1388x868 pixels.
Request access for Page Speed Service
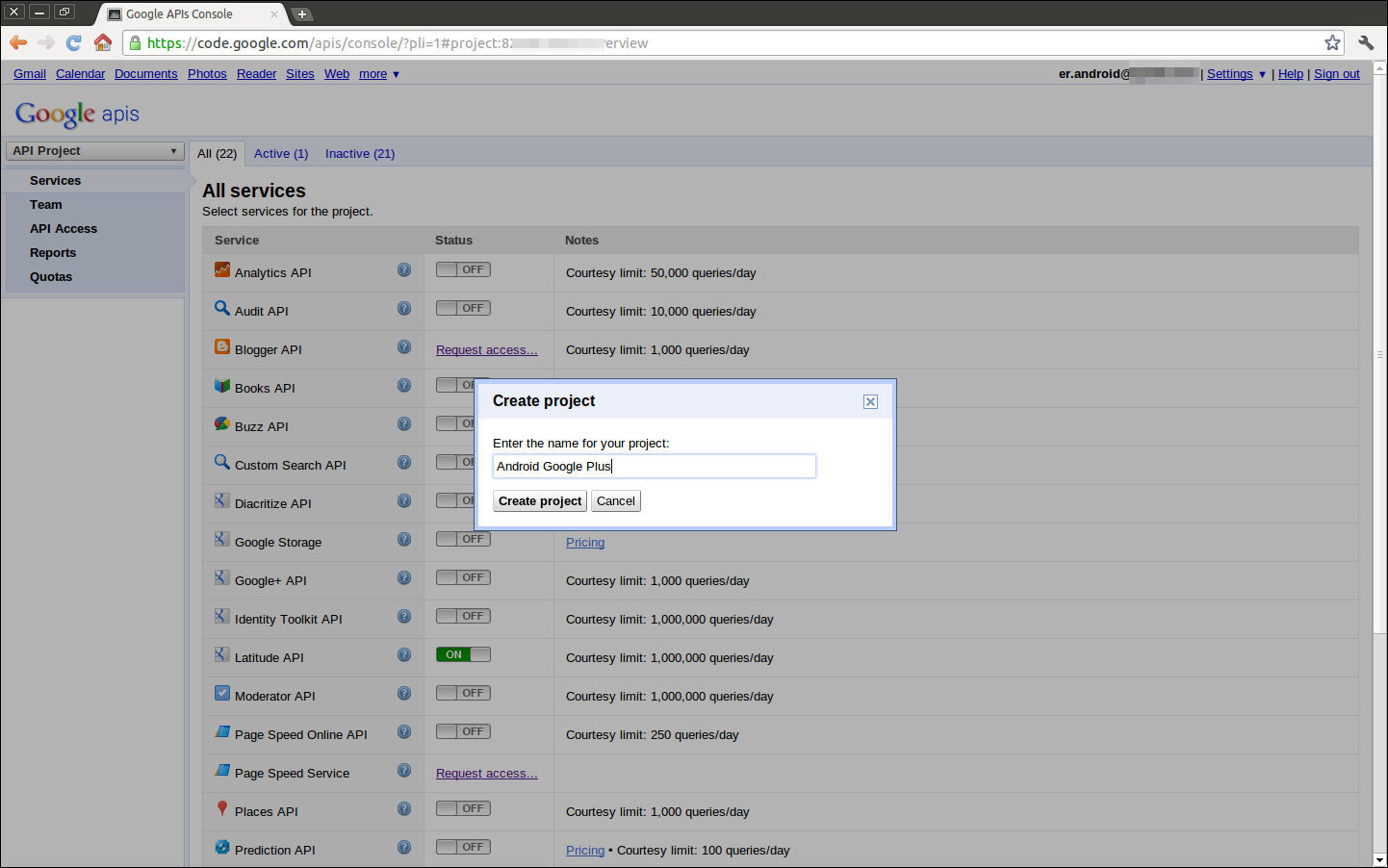[487, 774]
